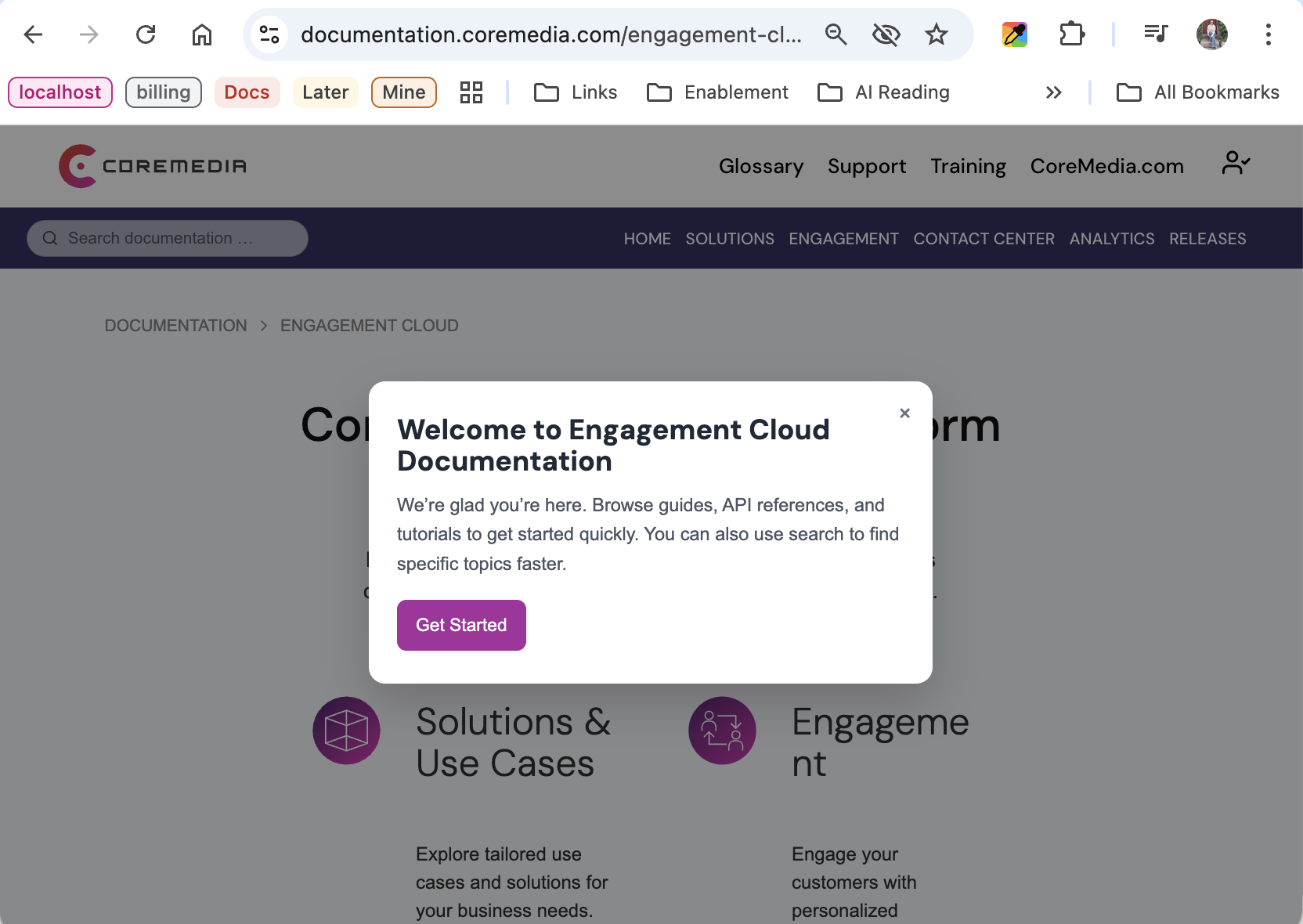Open the billing bookmark
1303x924 pixels.
click(164, 92)
